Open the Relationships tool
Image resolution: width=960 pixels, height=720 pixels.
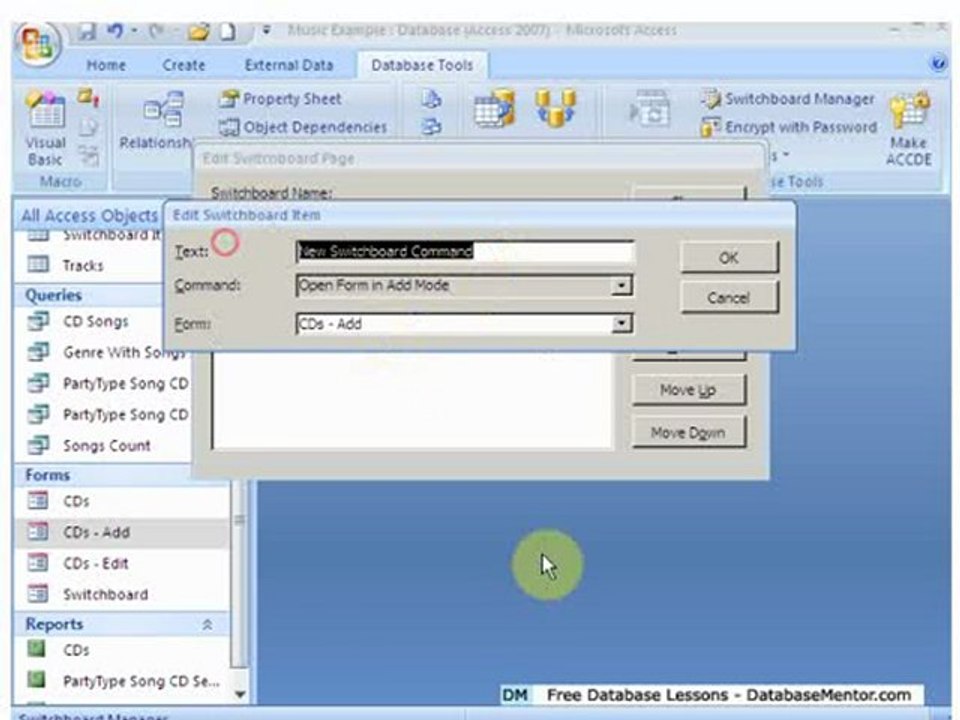pyautogui.click(x=157, y=121)
